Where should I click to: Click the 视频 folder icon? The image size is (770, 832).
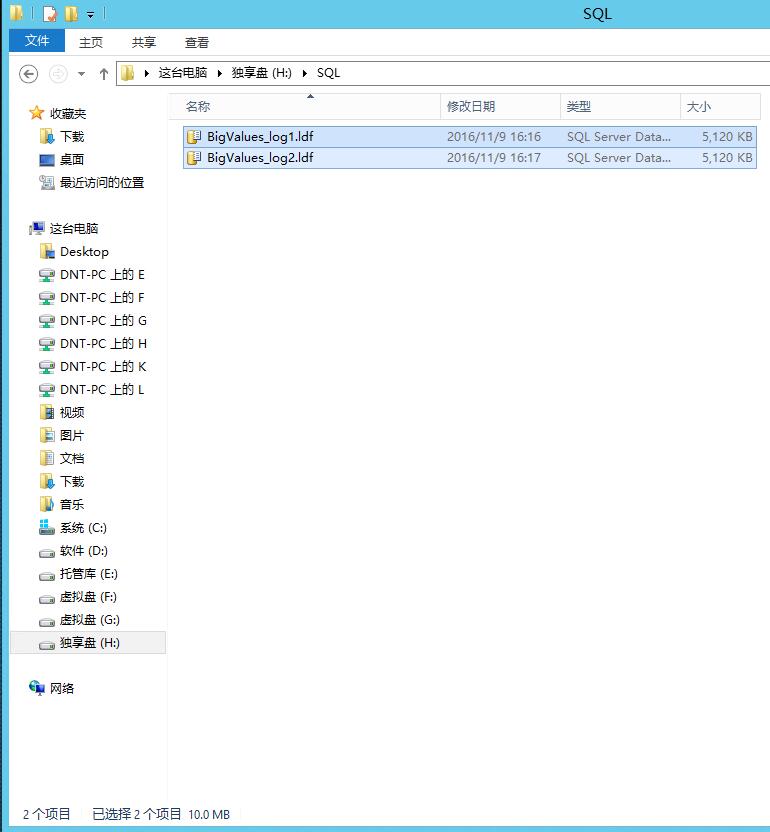point(47,412)
